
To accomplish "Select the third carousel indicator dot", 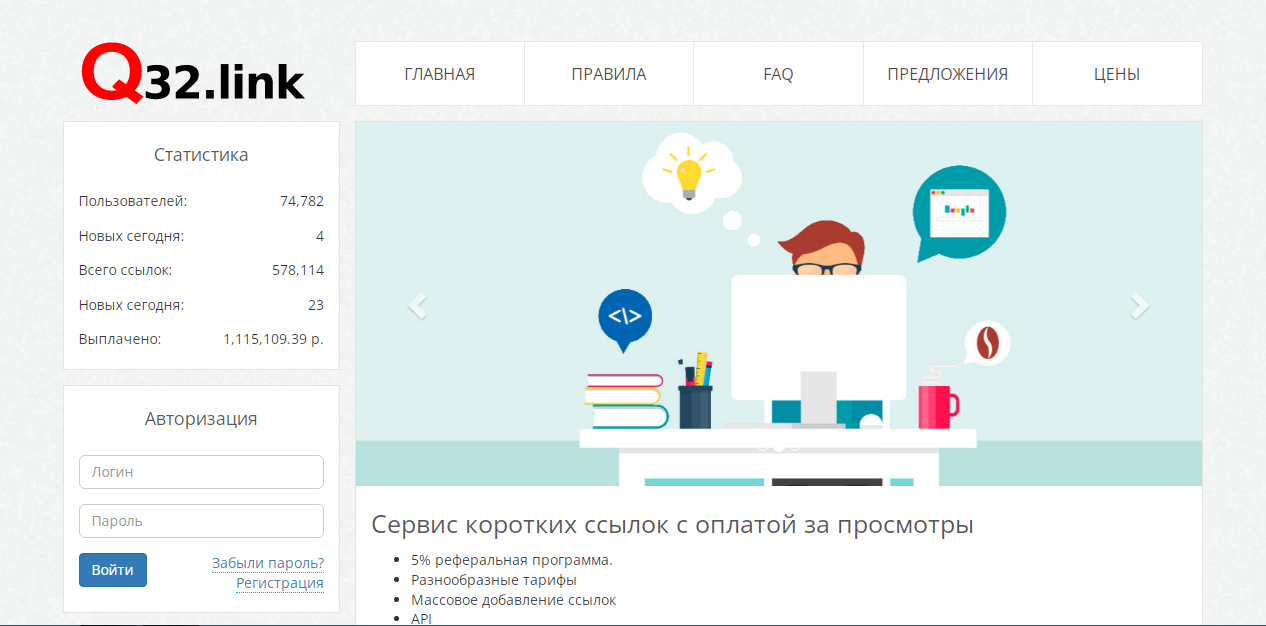I will coord(795,447).
